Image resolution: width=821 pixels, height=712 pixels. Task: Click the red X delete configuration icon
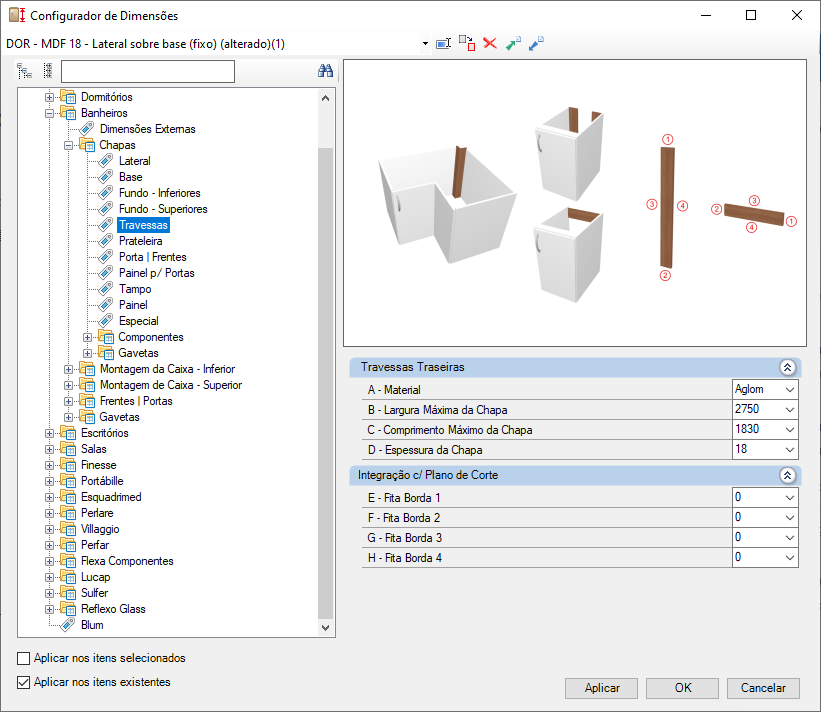[490, 43]
